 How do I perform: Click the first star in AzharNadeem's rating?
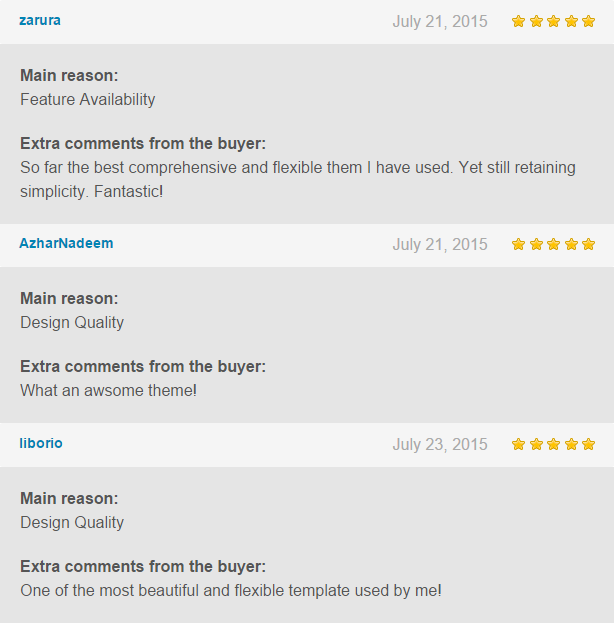point(519,244)
